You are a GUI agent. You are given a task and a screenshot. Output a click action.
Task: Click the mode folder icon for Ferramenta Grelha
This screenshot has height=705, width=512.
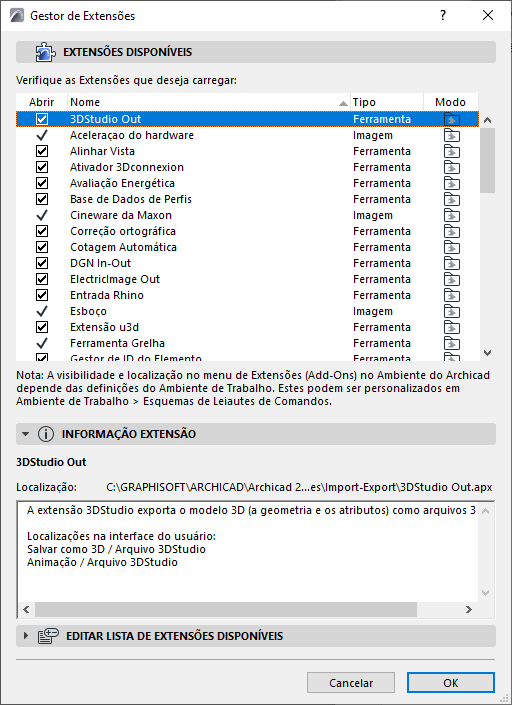coord(452,344)
